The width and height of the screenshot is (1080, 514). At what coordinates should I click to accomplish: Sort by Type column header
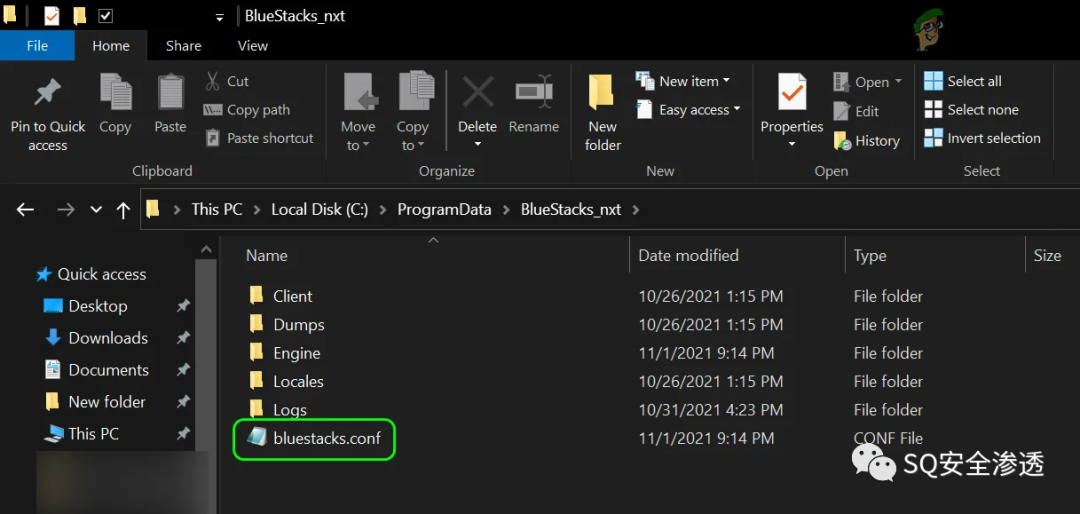pyautogui.click(x=870, y=256)
